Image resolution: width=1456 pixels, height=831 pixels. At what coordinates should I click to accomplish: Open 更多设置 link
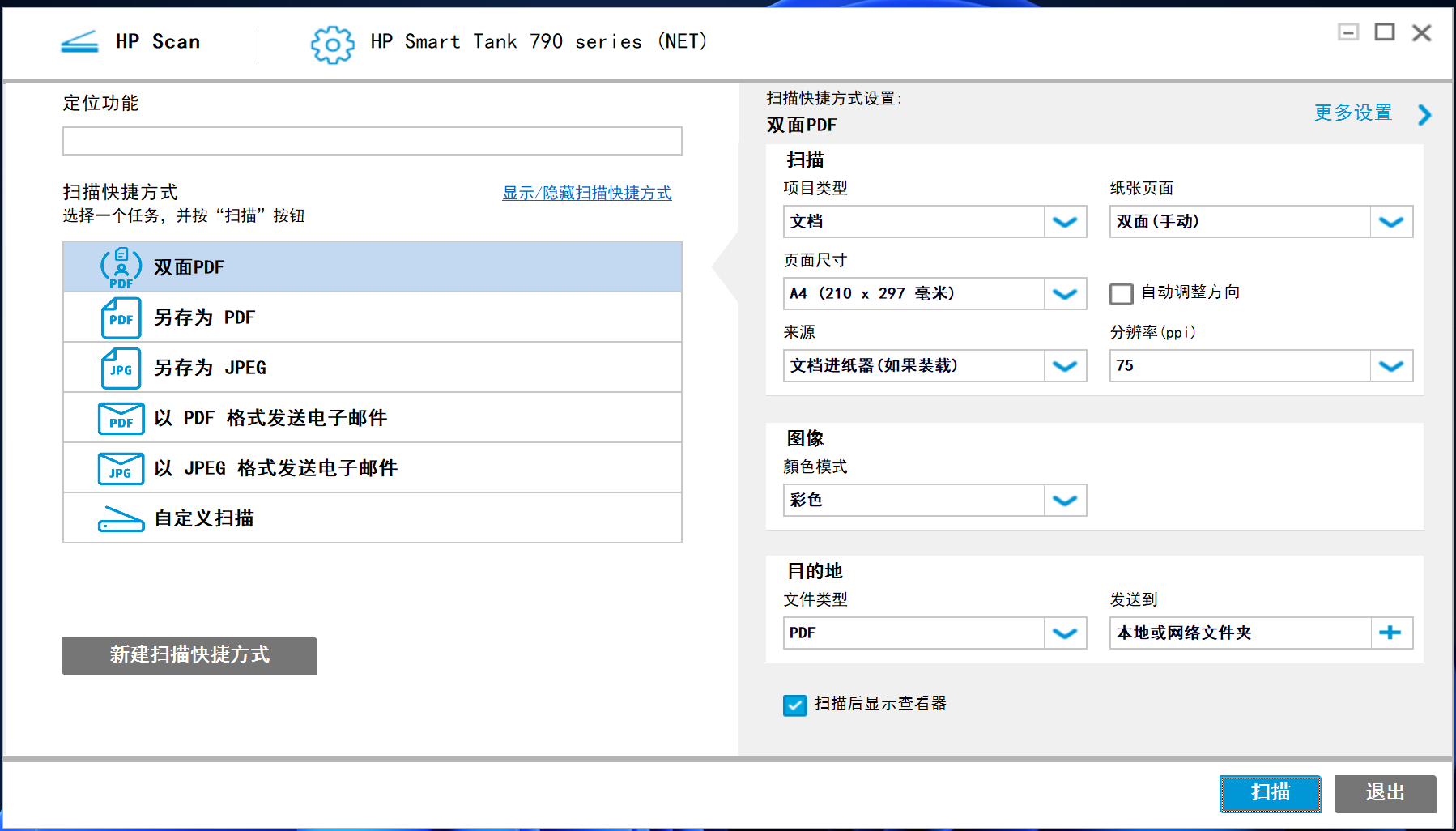(x=1352, y=113)
